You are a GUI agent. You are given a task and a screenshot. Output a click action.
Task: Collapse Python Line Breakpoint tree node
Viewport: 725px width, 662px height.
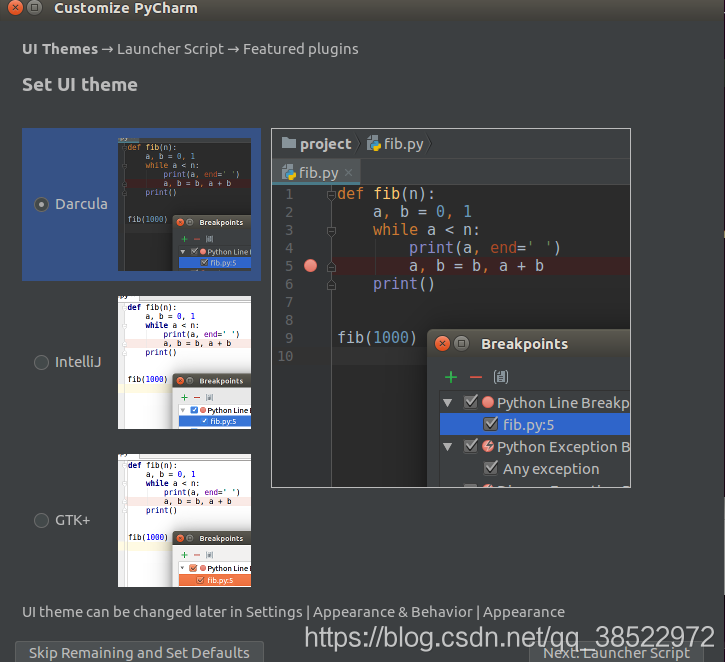point(448,403)
